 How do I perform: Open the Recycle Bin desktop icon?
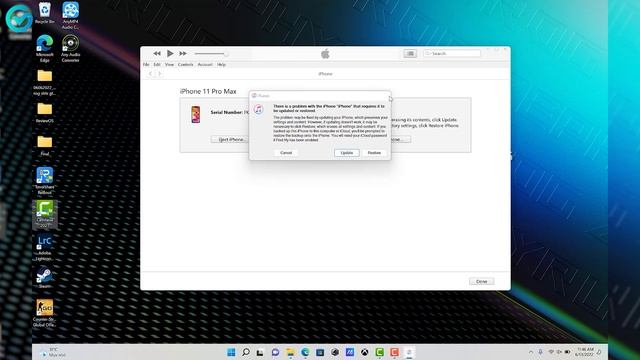tap(44, 13)
